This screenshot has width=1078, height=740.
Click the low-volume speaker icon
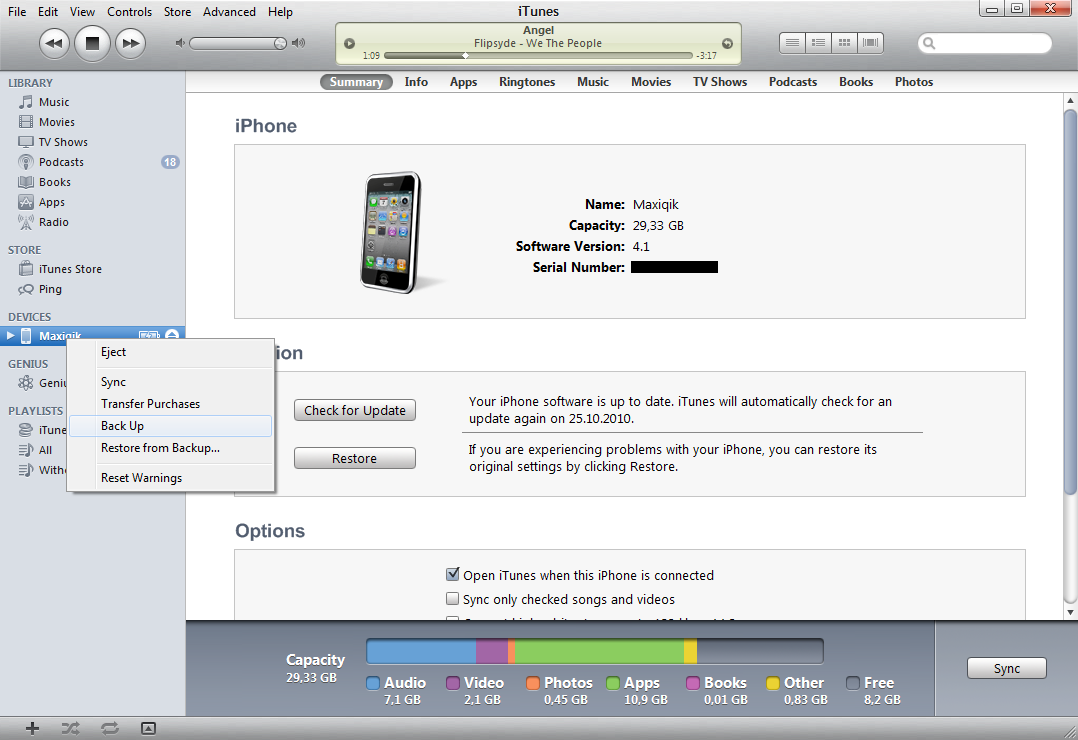point(180,43)
